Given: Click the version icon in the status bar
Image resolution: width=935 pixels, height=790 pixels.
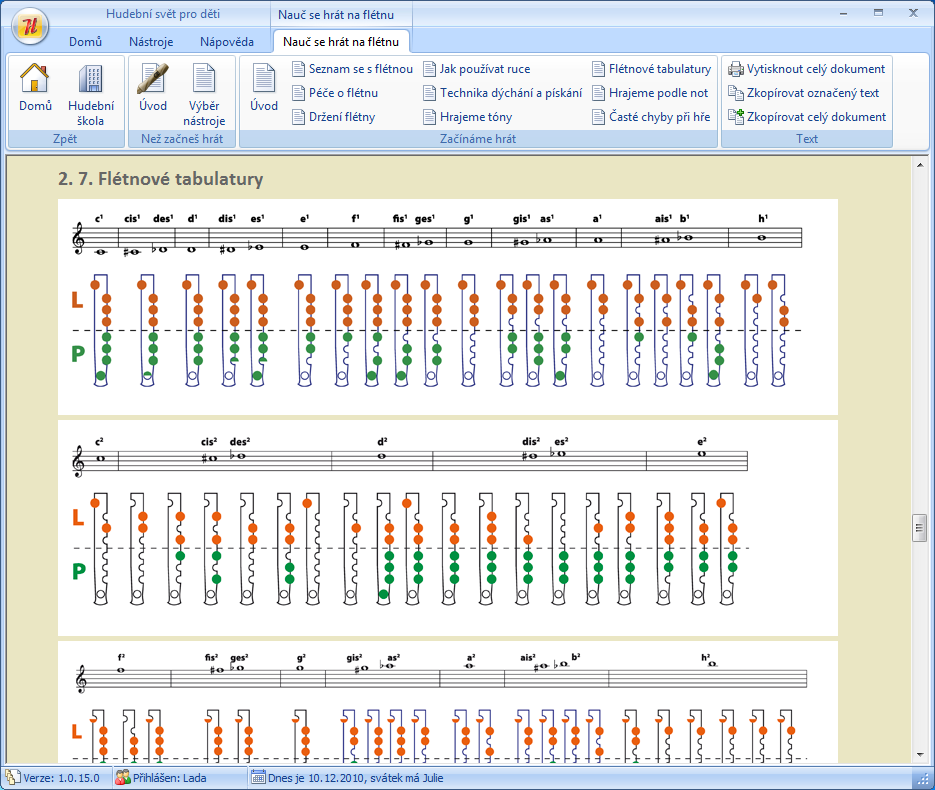Looking at the screenshot, I should pos(13,777).
